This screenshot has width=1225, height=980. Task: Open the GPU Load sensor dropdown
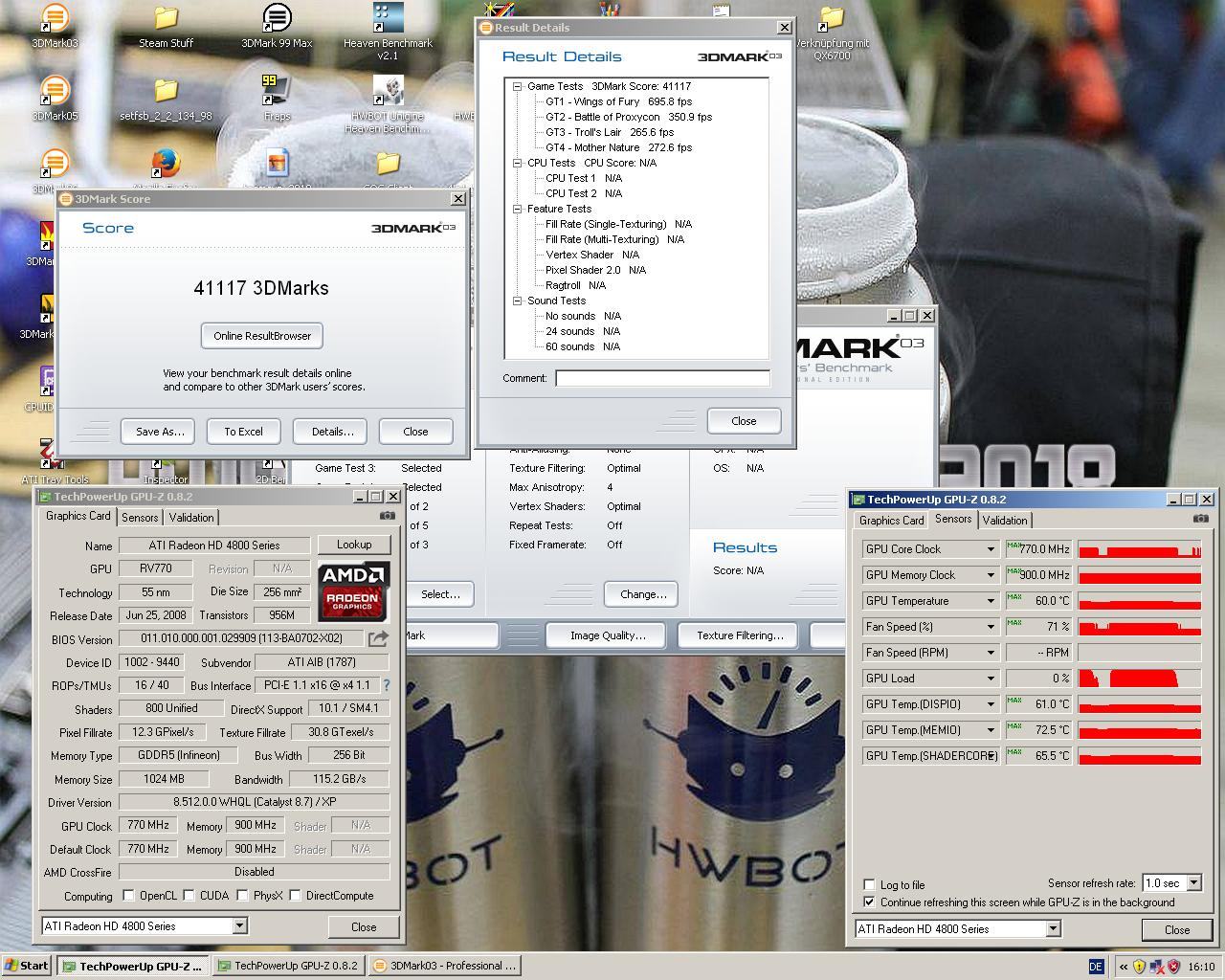[x=991, y=679]
